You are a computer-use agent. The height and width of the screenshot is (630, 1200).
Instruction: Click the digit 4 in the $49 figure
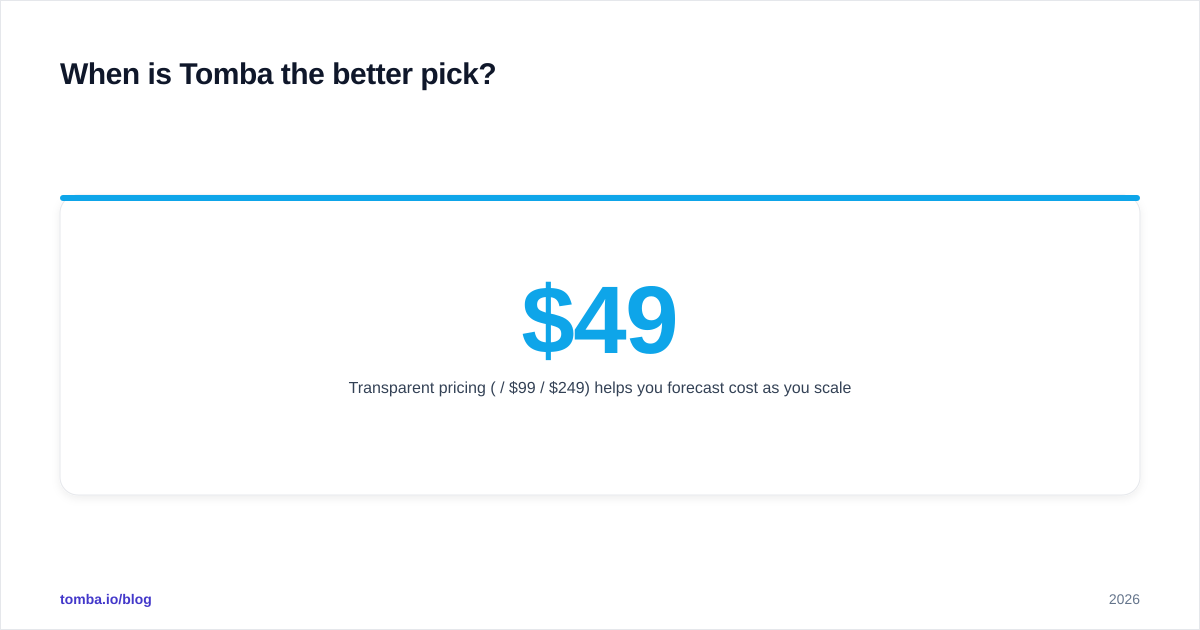[600, 321]
